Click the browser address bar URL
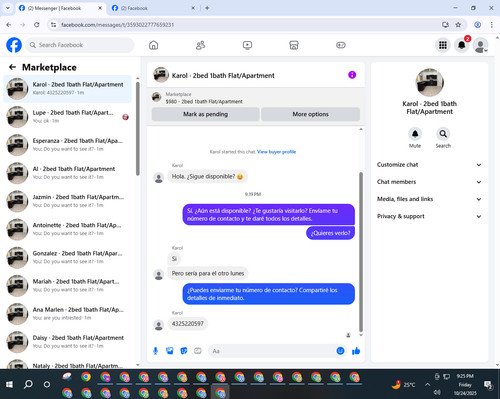 coord(117,25)
